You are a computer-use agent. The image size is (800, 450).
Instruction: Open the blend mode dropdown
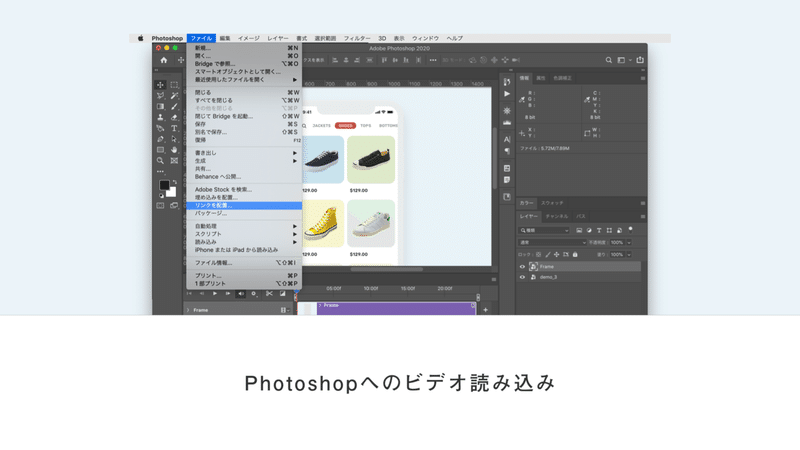coord(552,242)
